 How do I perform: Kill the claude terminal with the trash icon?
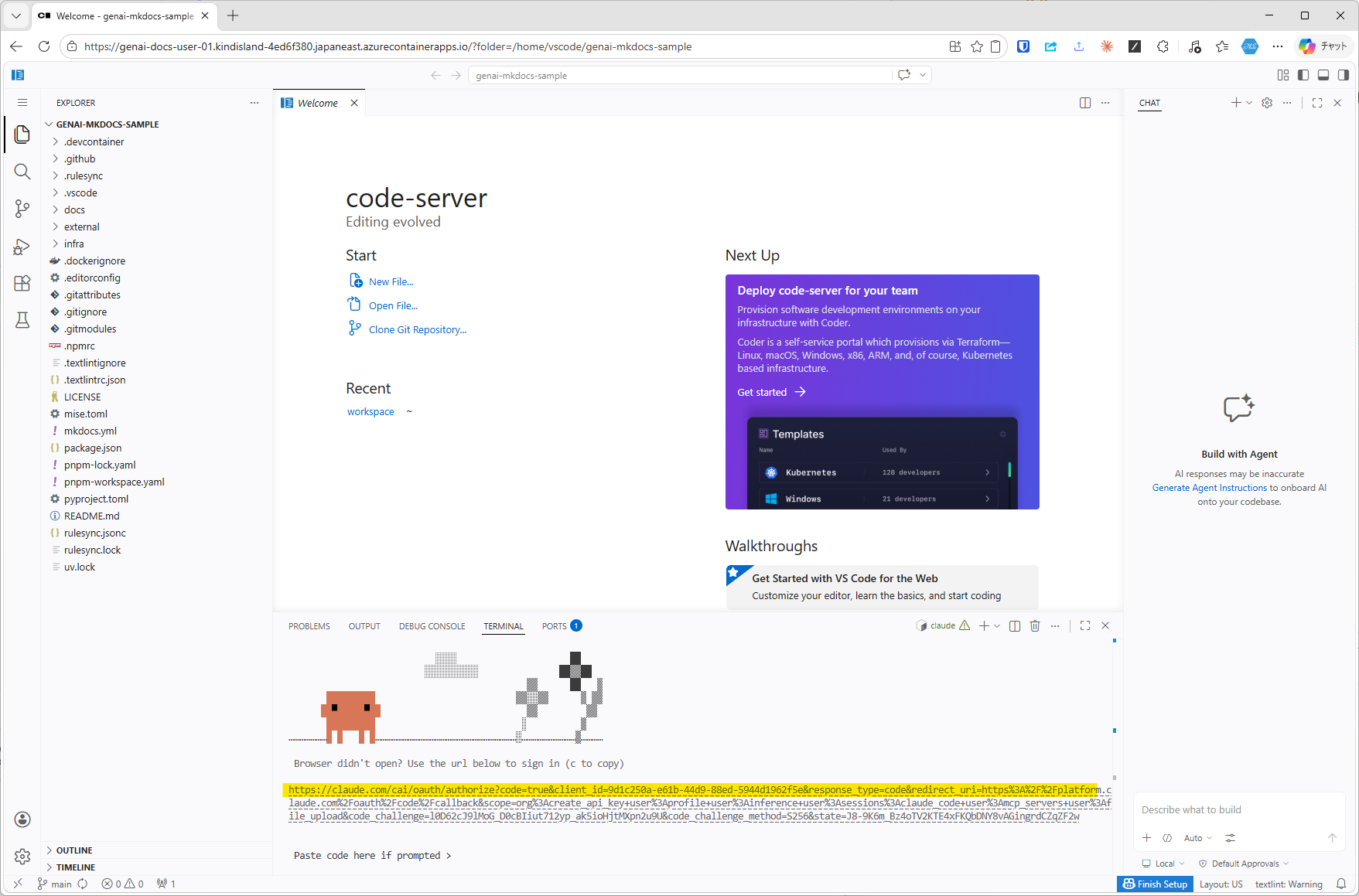point(1035,625)
